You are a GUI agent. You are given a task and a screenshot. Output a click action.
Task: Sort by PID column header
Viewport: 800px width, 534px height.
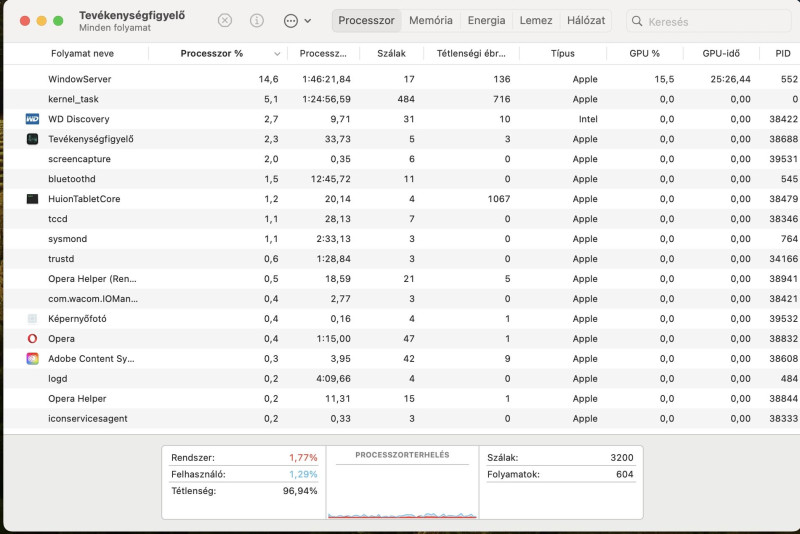pos(783,54)
